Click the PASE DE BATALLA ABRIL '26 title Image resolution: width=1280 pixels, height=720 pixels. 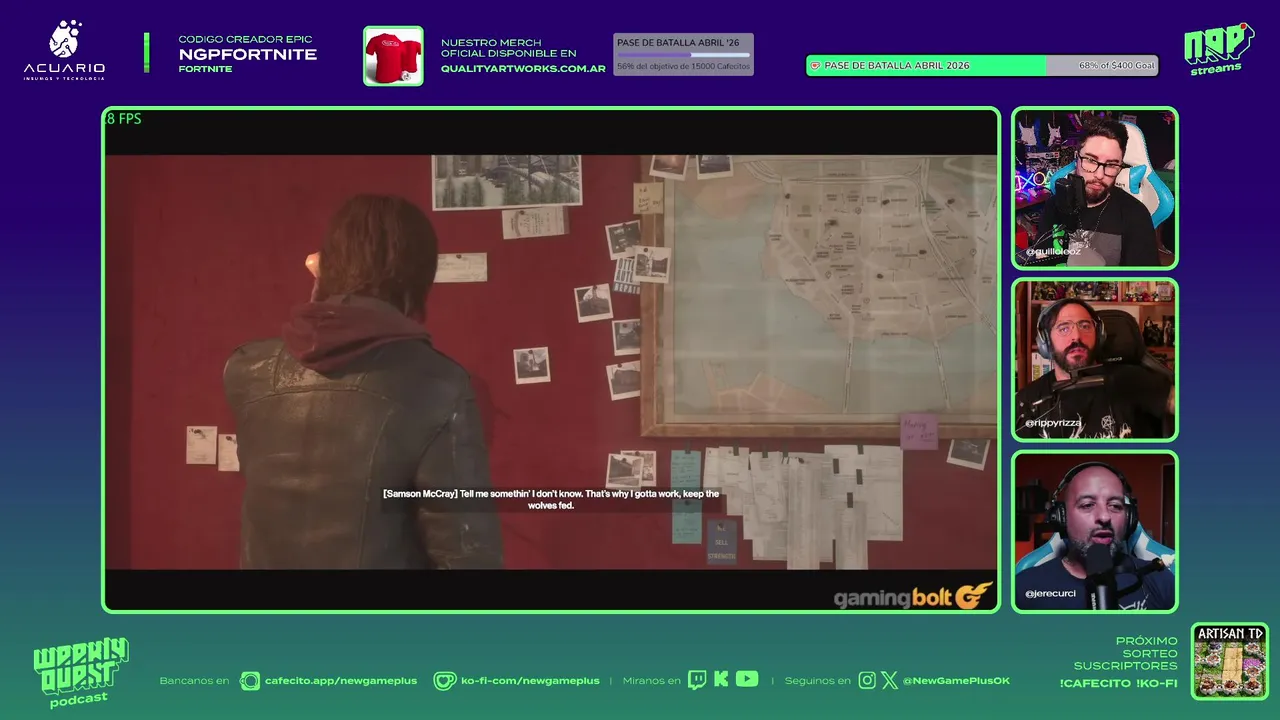point(677,43)
